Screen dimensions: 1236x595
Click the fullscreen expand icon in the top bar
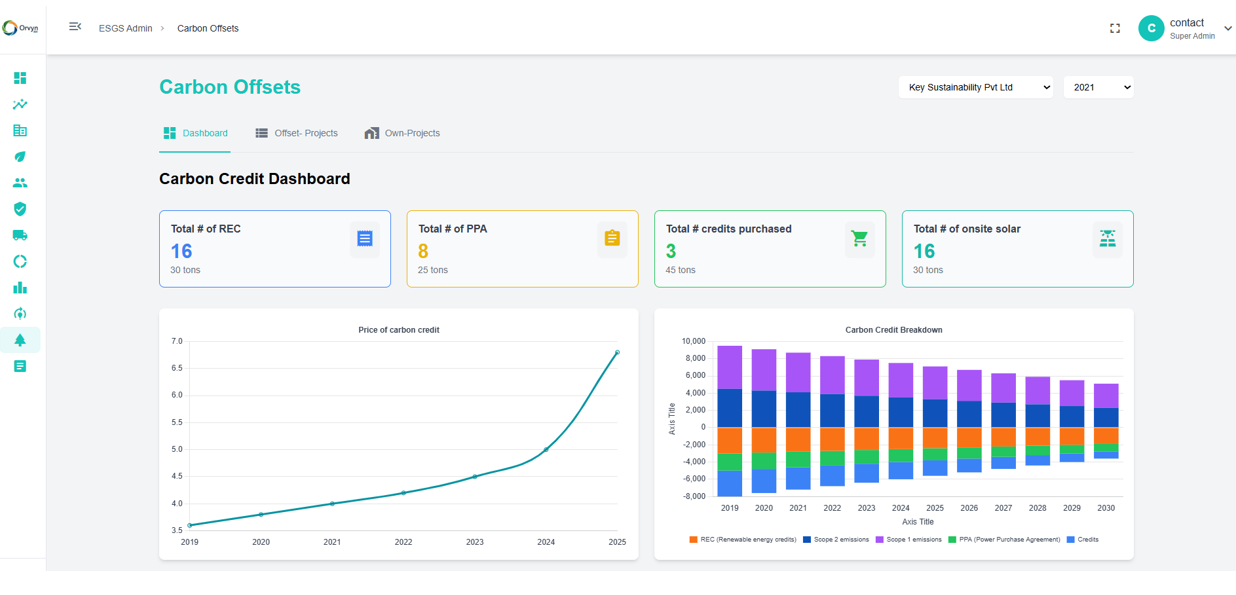(x=1114, y=28)
